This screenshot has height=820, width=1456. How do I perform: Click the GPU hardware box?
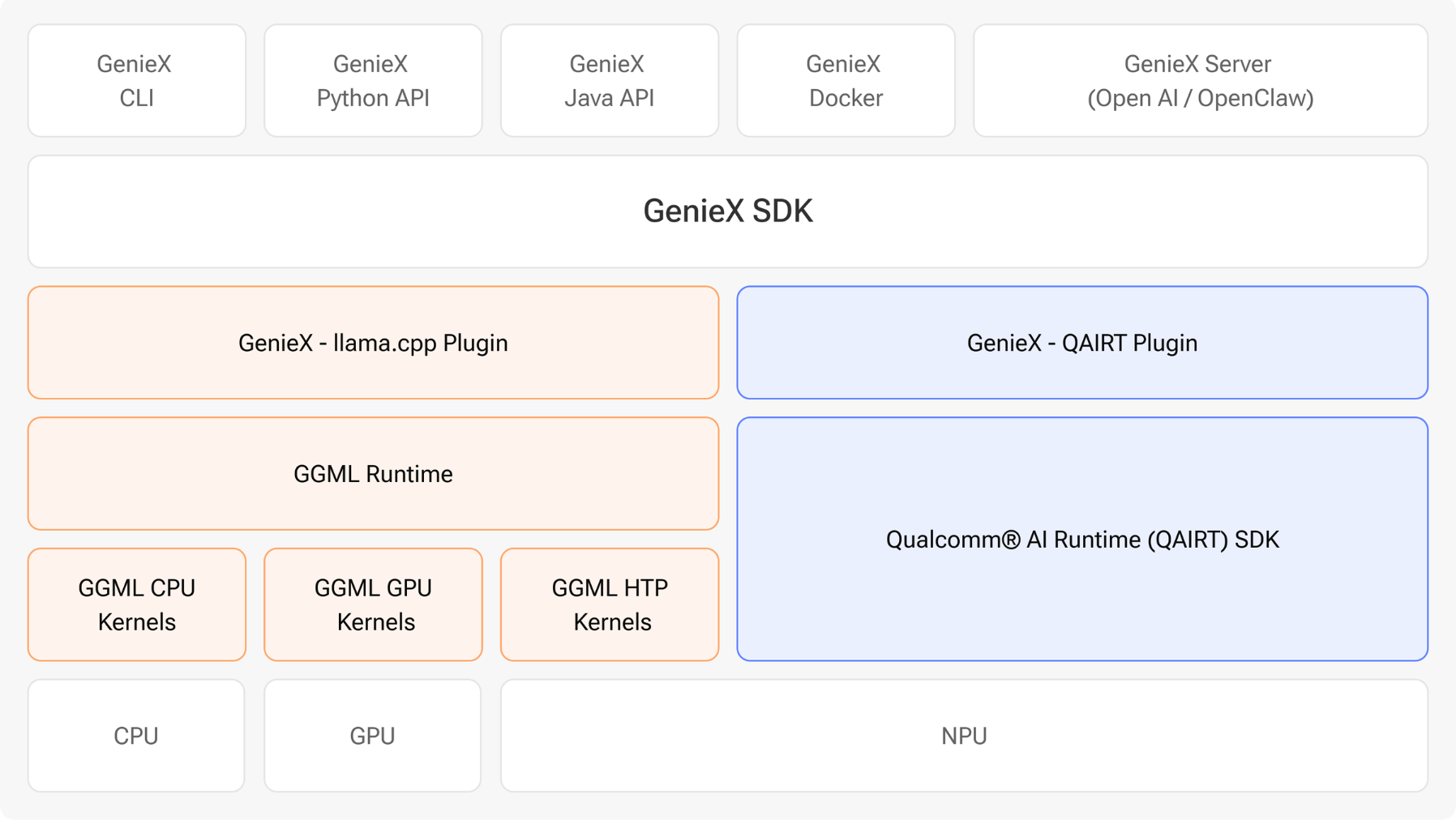pyautogui.click(x=373, y=736)
